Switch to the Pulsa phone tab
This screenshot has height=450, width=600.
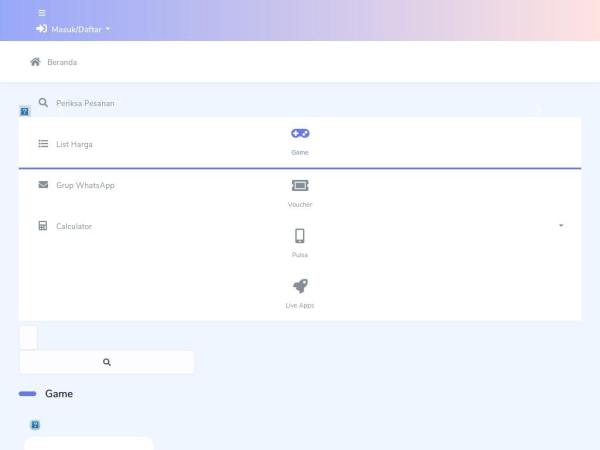tap(300, 244)
